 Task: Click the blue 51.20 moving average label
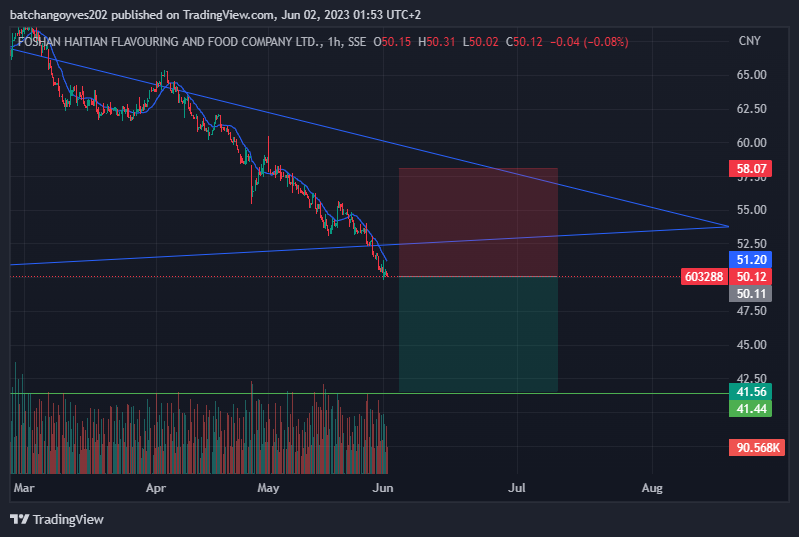[751, 260]
